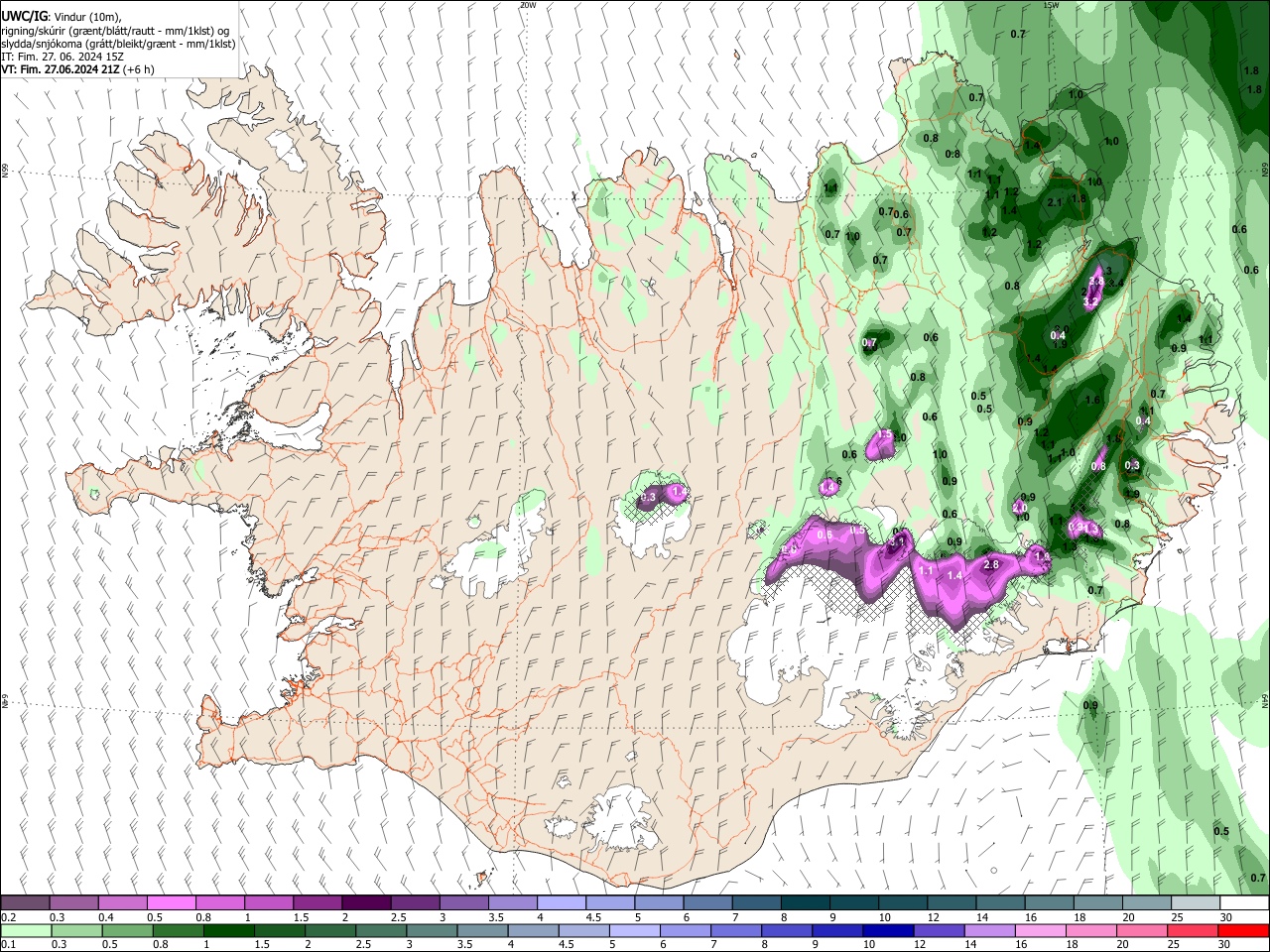Image resolution: width=1270 pixels, height=952 pixels.
Task: Pick the mauve 0.3 snow legend swatch
Action: coord(73,903)
